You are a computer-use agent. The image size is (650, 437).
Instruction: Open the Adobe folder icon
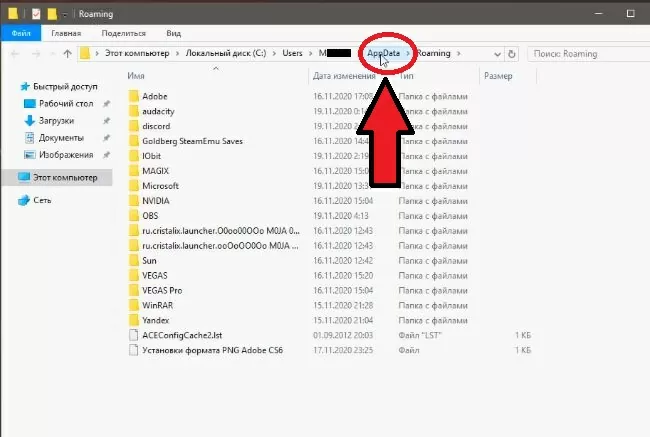[x=135, y=96]
